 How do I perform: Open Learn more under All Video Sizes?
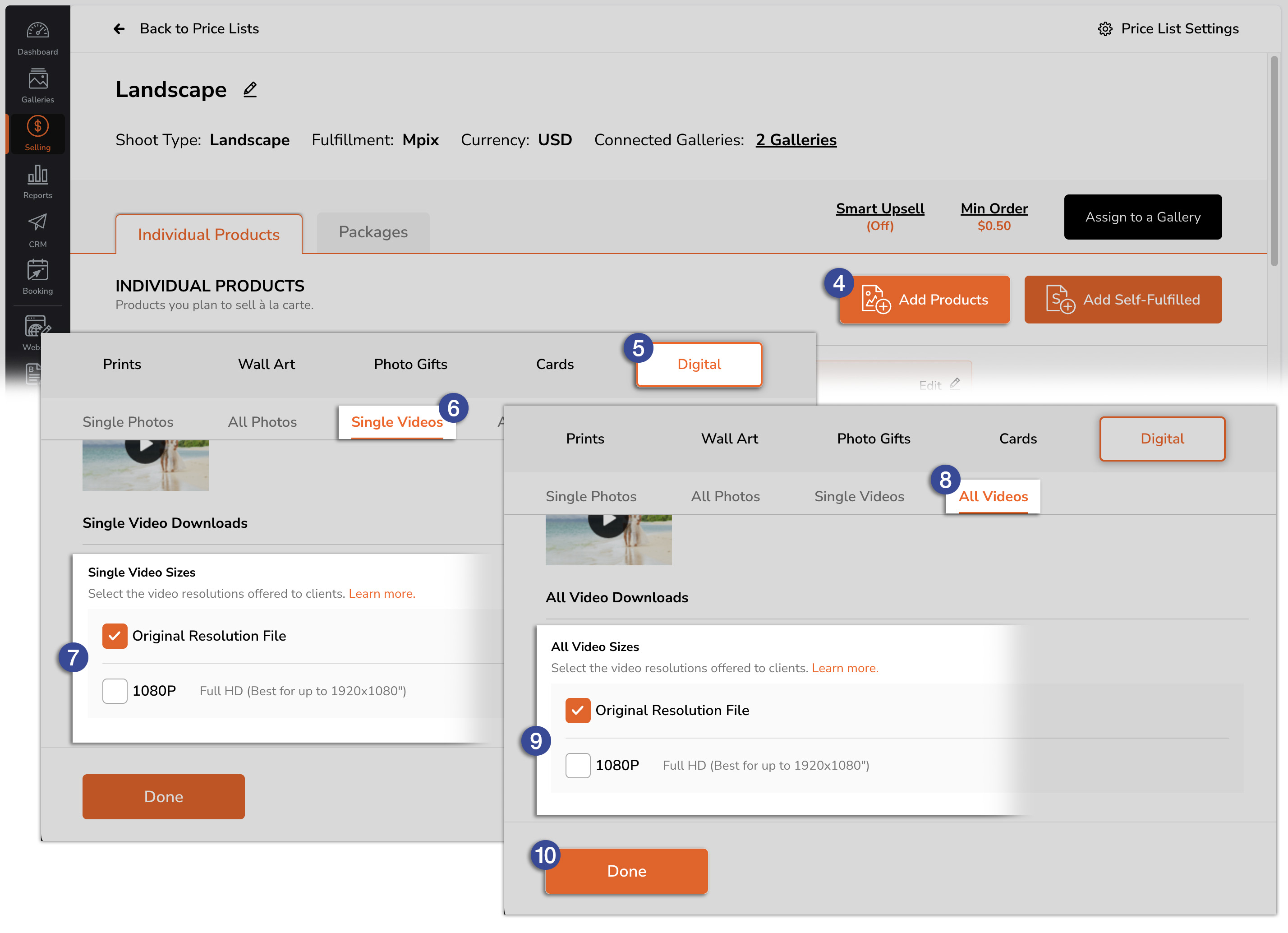click(845, 668)
